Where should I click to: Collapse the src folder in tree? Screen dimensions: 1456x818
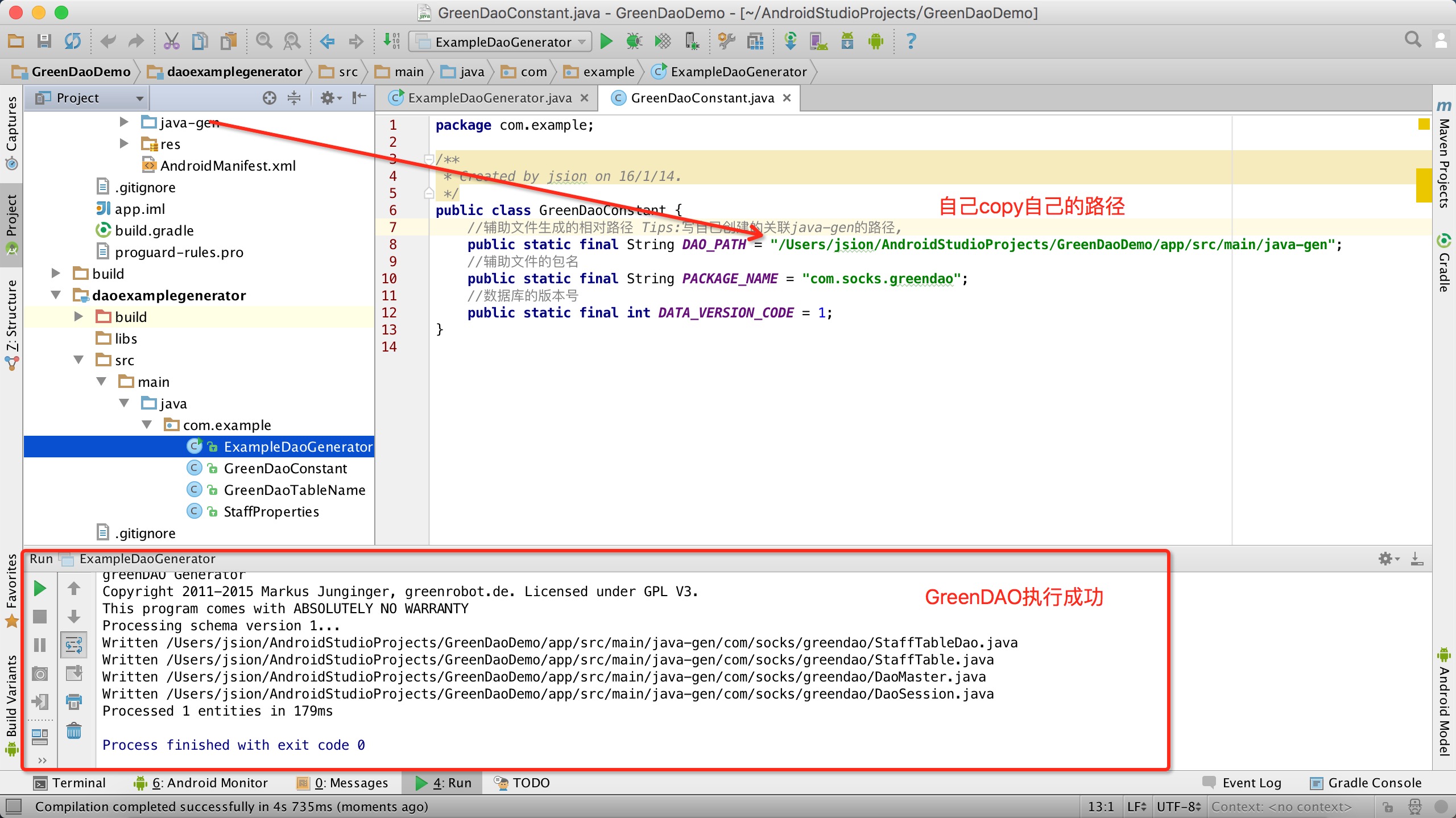point(78,360)
